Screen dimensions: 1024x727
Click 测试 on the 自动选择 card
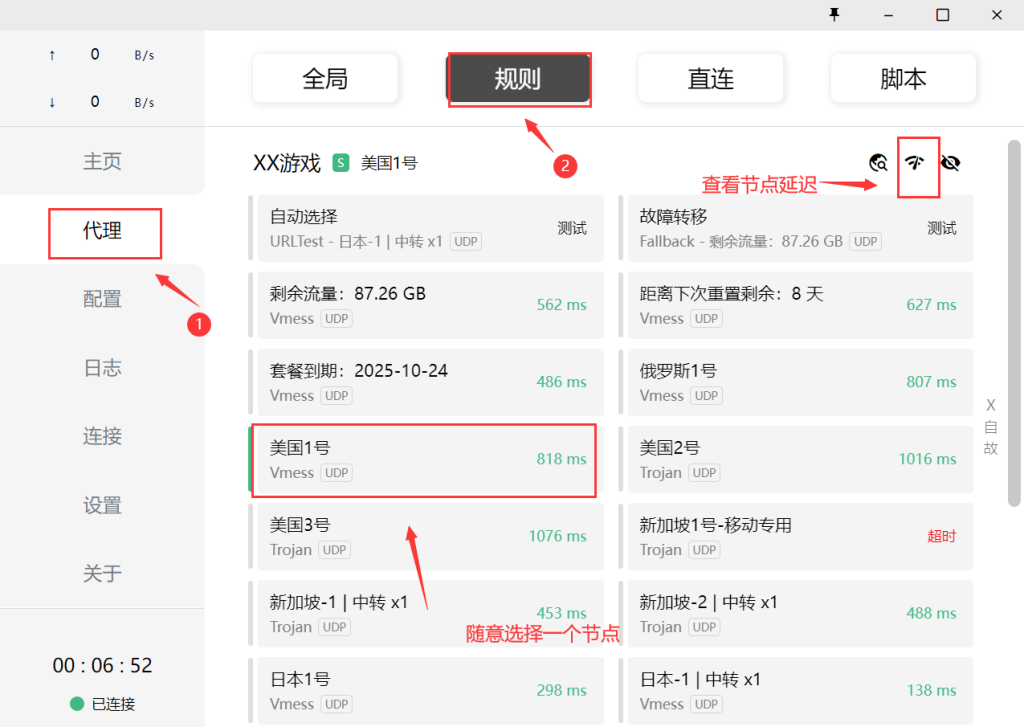(571, 228)
